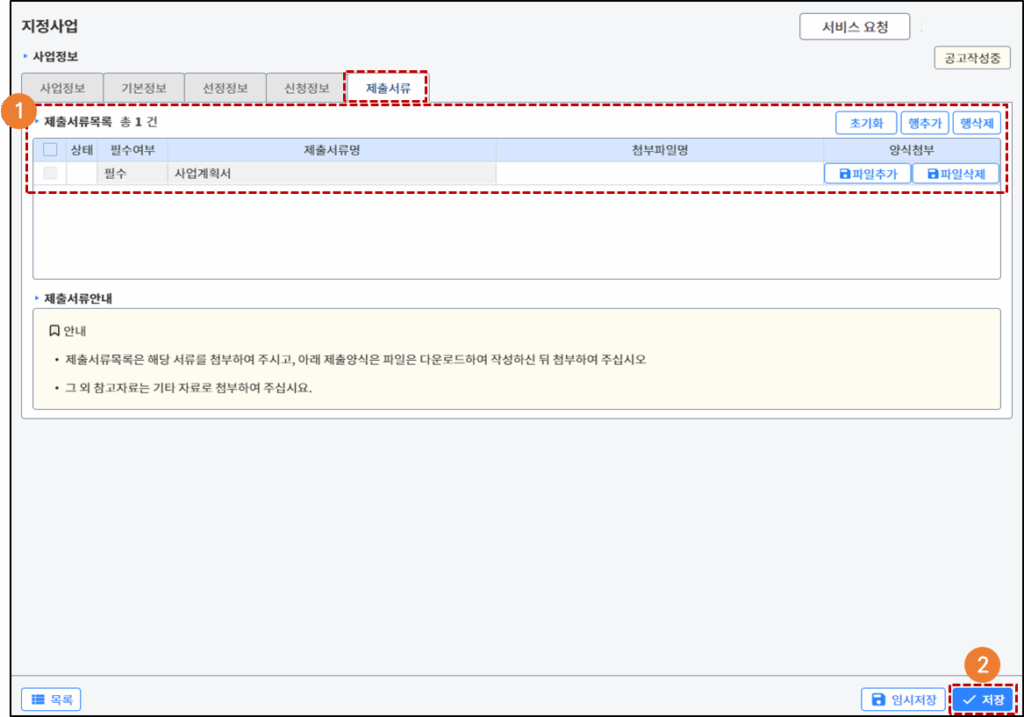
Task: Open the 사업정보 tab
Action: [x=62, y=88]
